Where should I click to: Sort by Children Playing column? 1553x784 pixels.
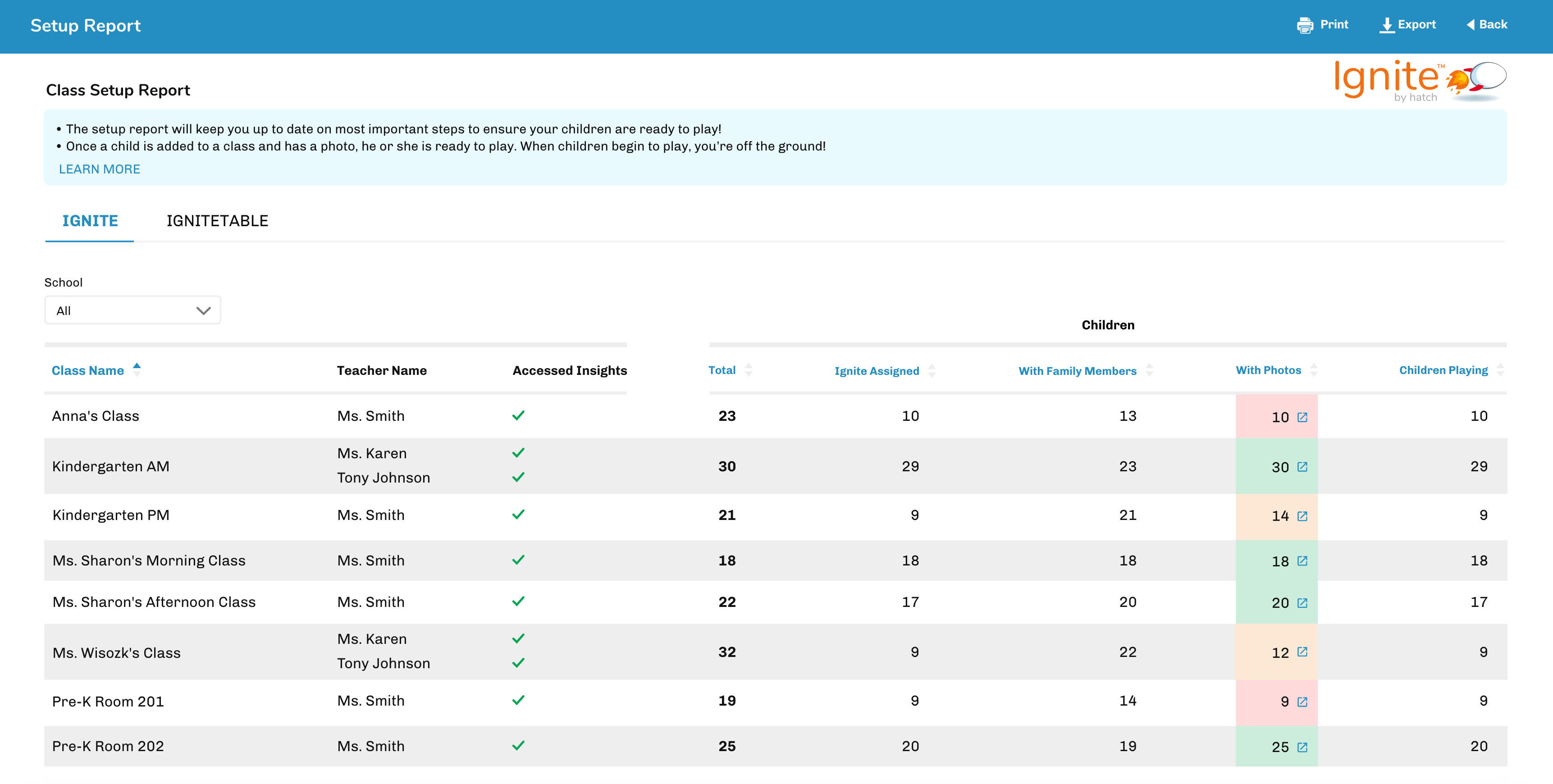pyautogui.click(x=1443, y=370)
